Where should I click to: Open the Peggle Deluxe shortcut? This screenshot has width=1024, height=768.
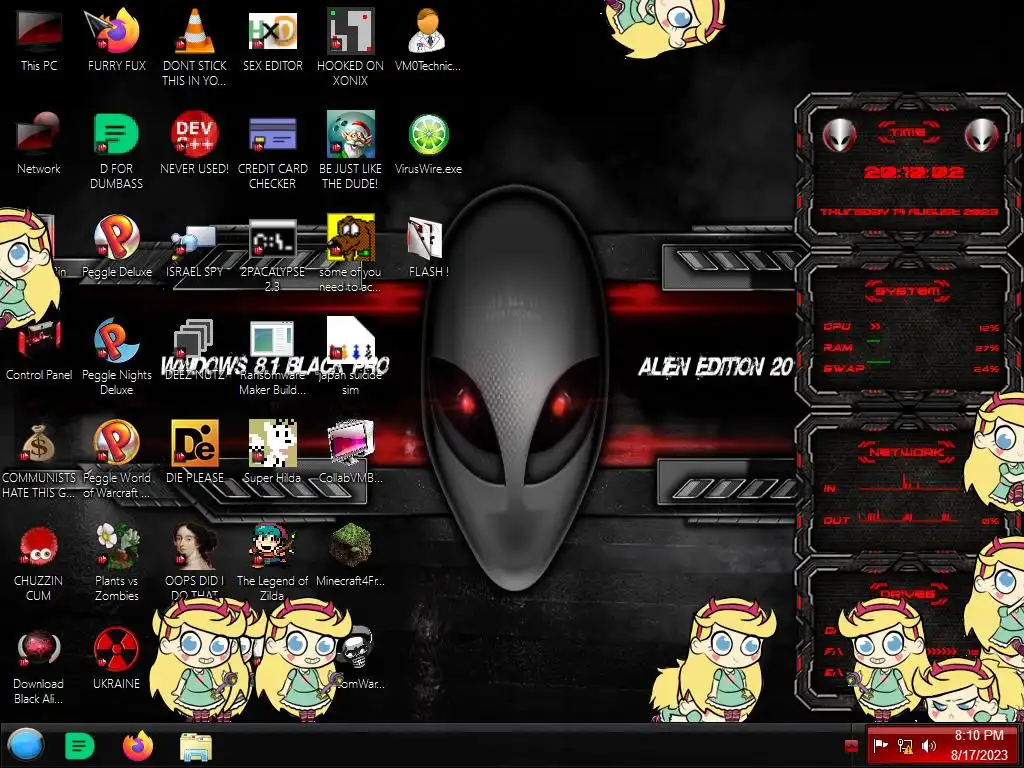tap(116, 237)
